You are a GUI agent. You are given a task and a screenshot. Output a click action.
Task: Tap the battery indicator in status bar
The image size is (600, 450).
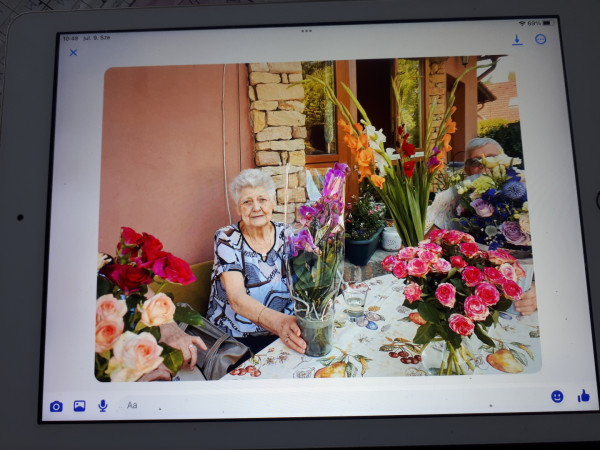(x=546, y=23)
